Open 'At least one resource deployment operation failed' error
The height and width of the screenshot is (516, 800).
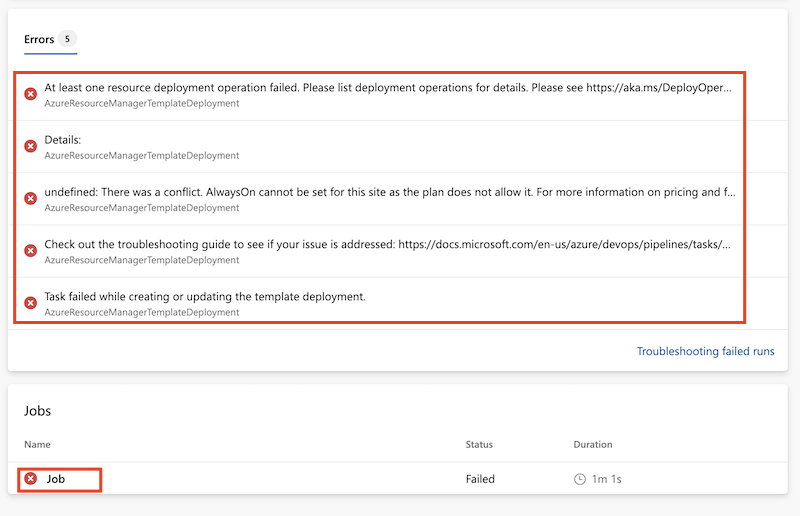388,88
